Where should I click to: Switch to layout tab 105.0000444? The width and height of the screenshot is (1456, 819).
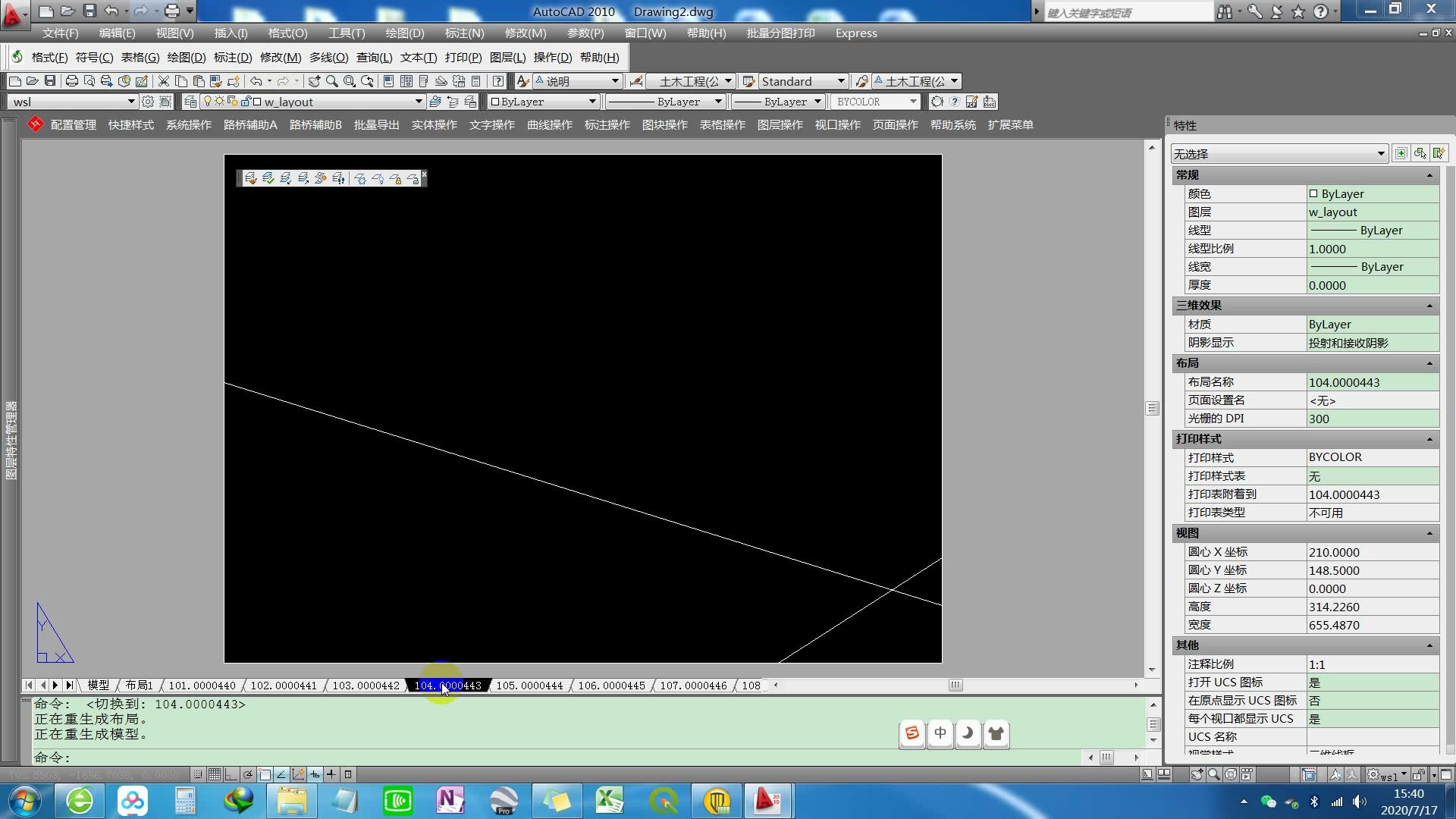tap(529, 686)
